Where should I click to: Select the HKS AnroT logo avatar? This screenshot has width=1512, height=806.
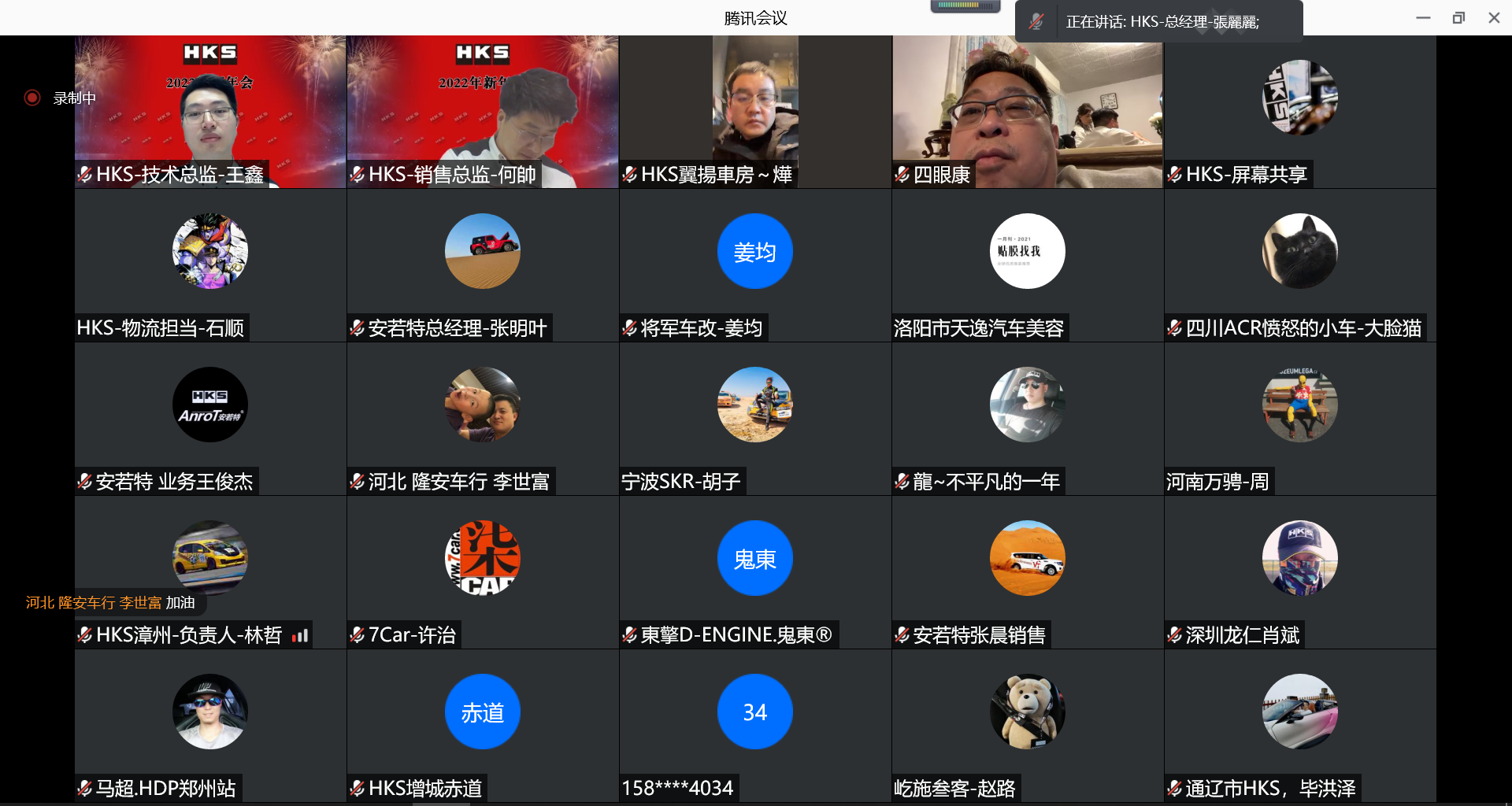[x=210, y=405]
